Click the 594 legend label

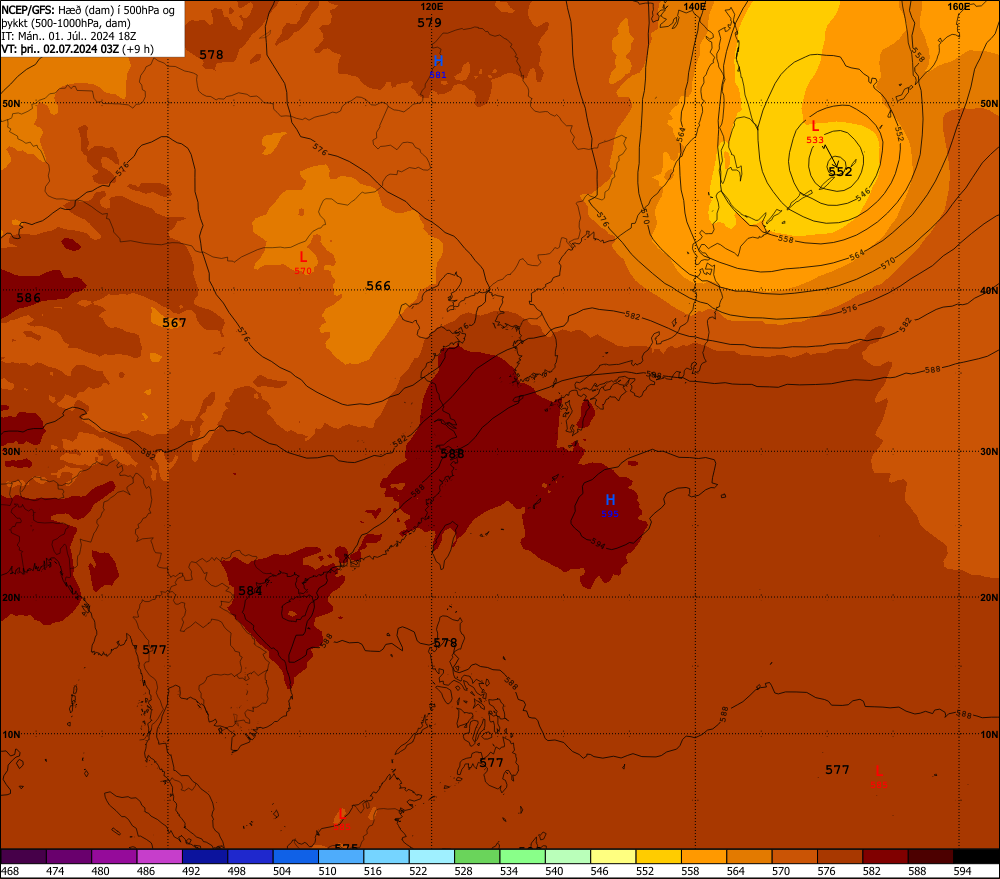962,871
